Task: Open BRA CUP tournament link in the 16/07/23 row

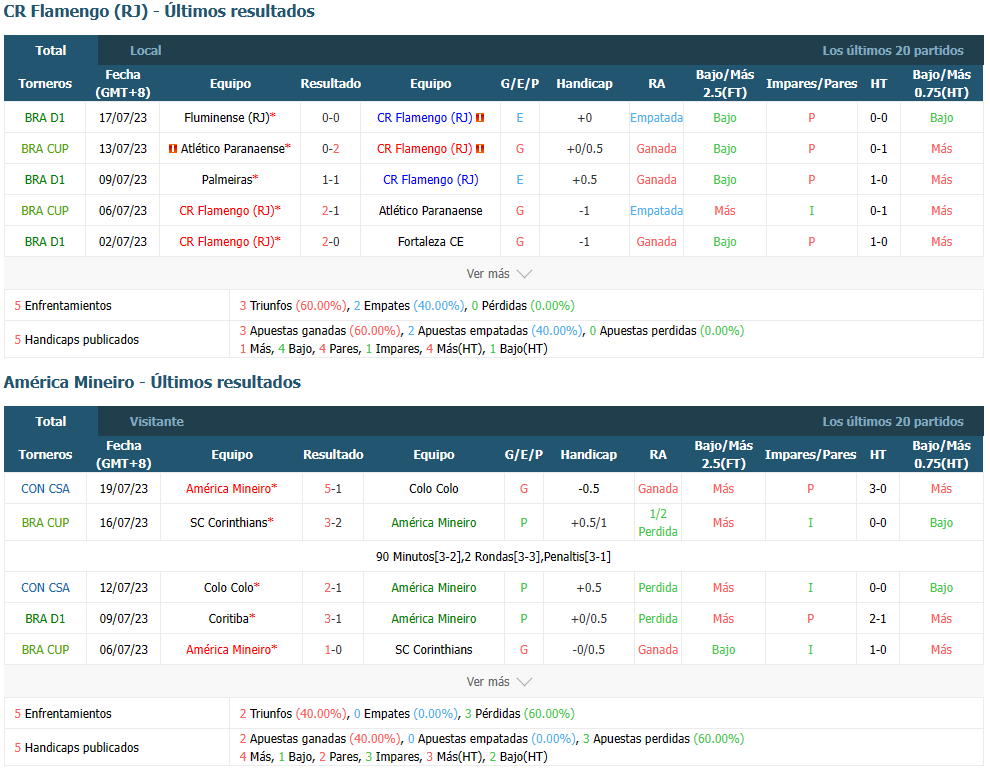Action: point(45,523)
